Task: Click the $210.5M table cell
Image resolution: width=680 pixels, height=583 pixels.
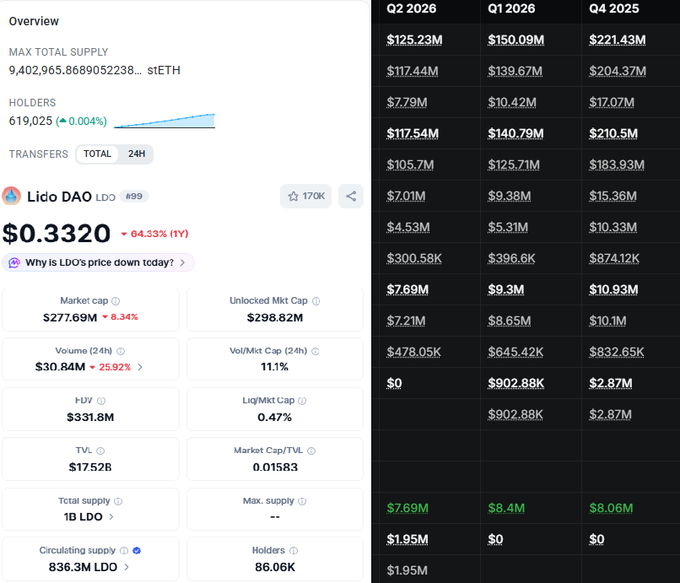Action: (x=613, y=134)
